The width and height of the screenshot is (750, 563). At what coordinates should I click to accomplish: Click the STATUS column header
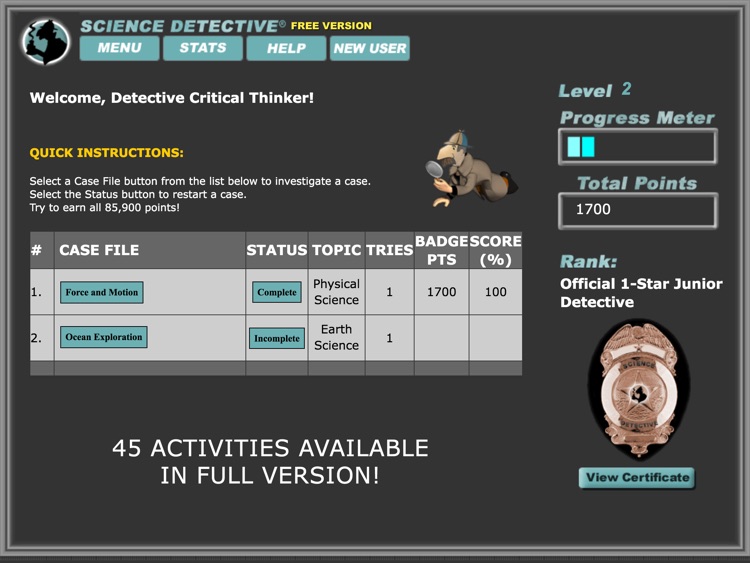(276, 250)
